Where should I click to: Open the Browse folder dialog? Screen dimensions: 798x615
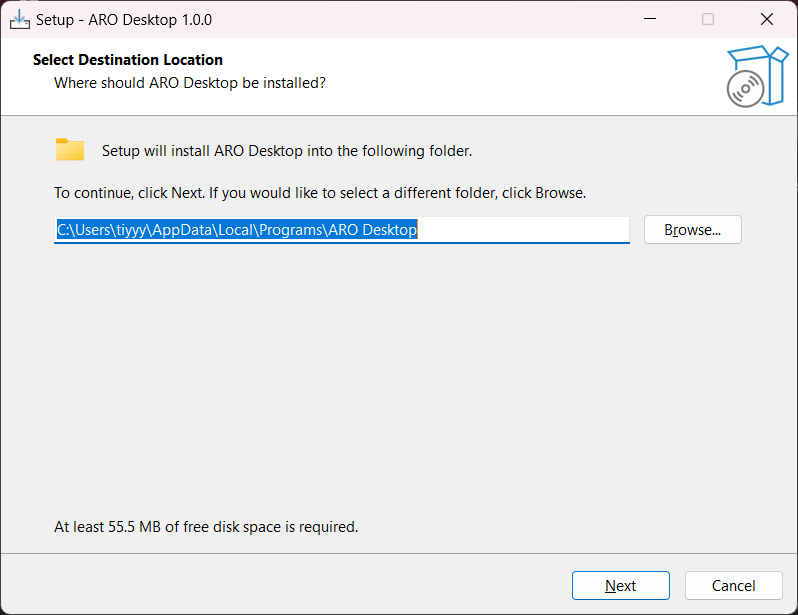(x=693, y=230)
